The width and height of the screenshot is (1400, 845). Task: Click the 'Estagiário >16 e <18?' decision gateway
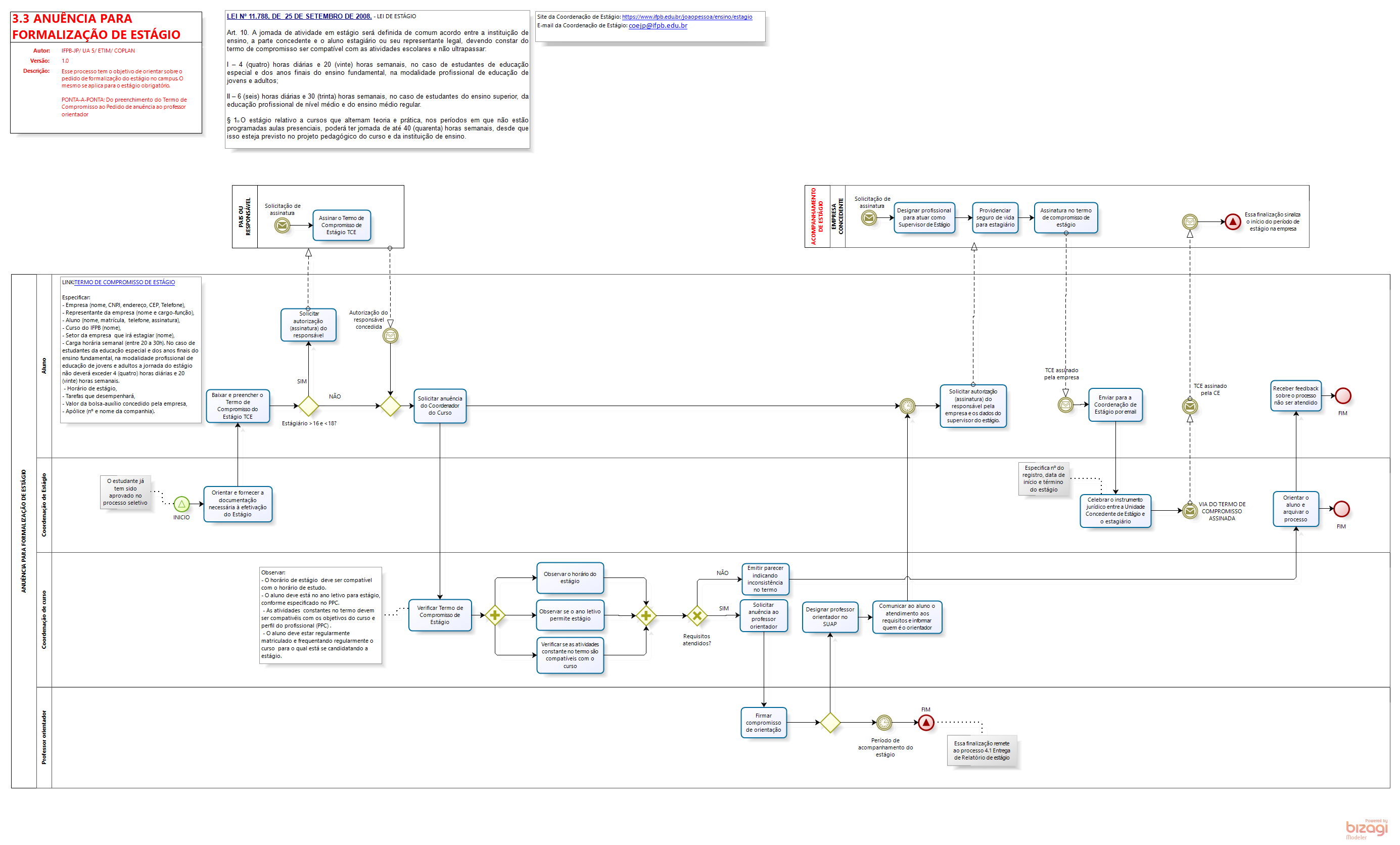[x=308, y=406]
